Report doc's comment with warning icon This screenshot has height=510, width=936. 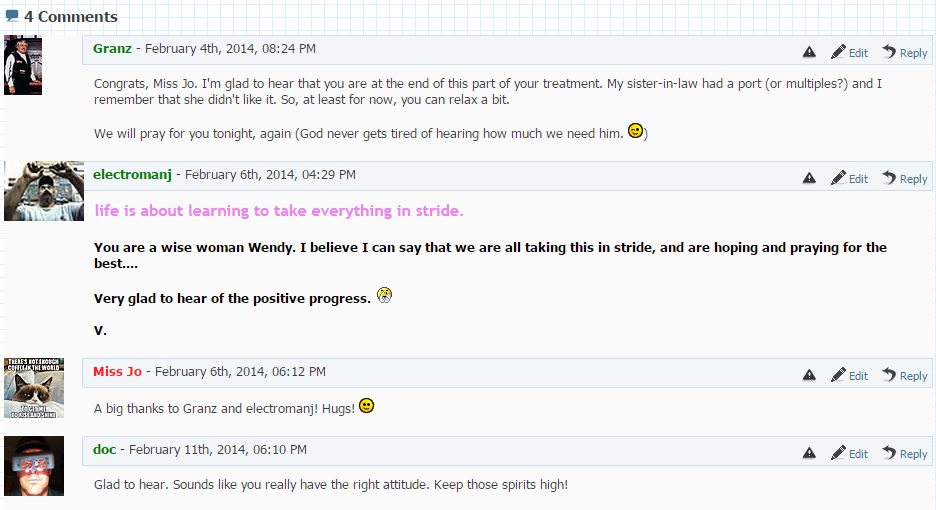click(809, 453)
